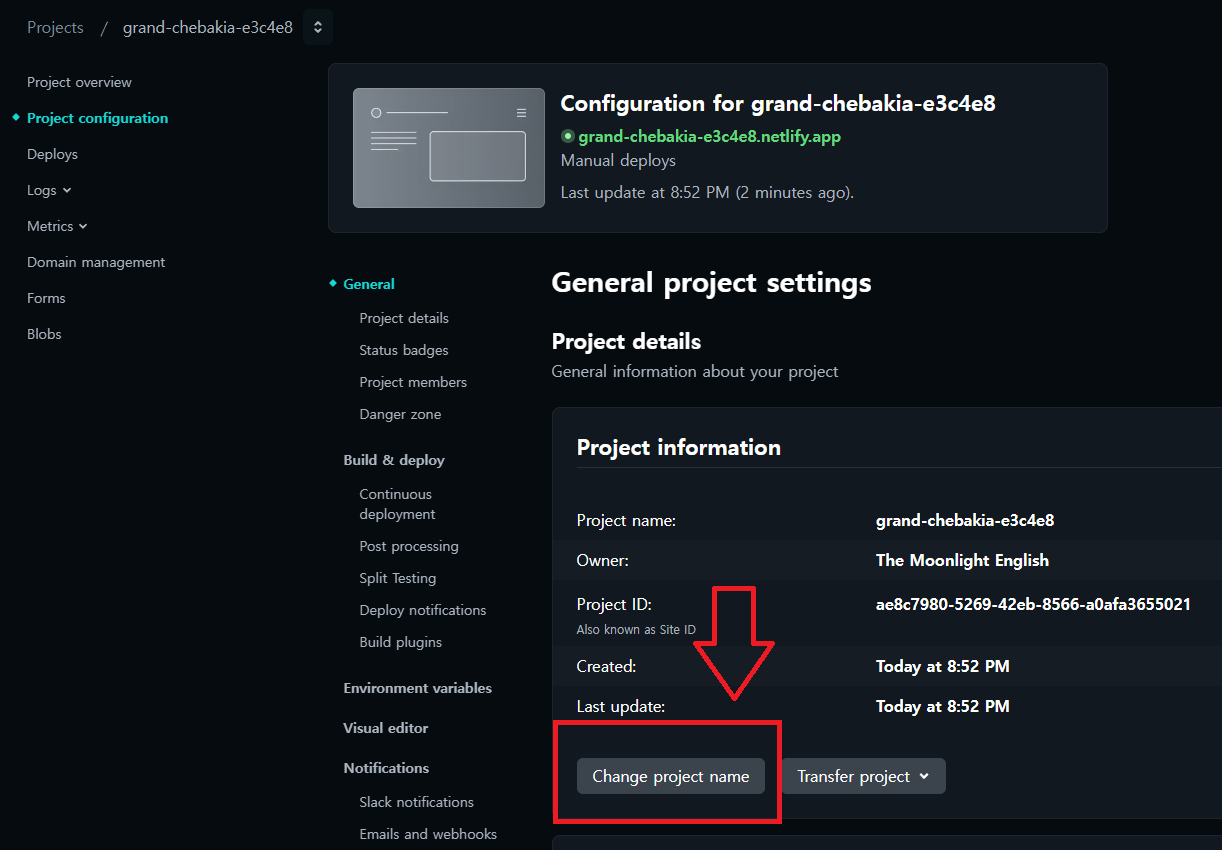Screen dimensions: 1222x850
Task: Click the site preview thumbnail
Action: (x=449, y=148)
